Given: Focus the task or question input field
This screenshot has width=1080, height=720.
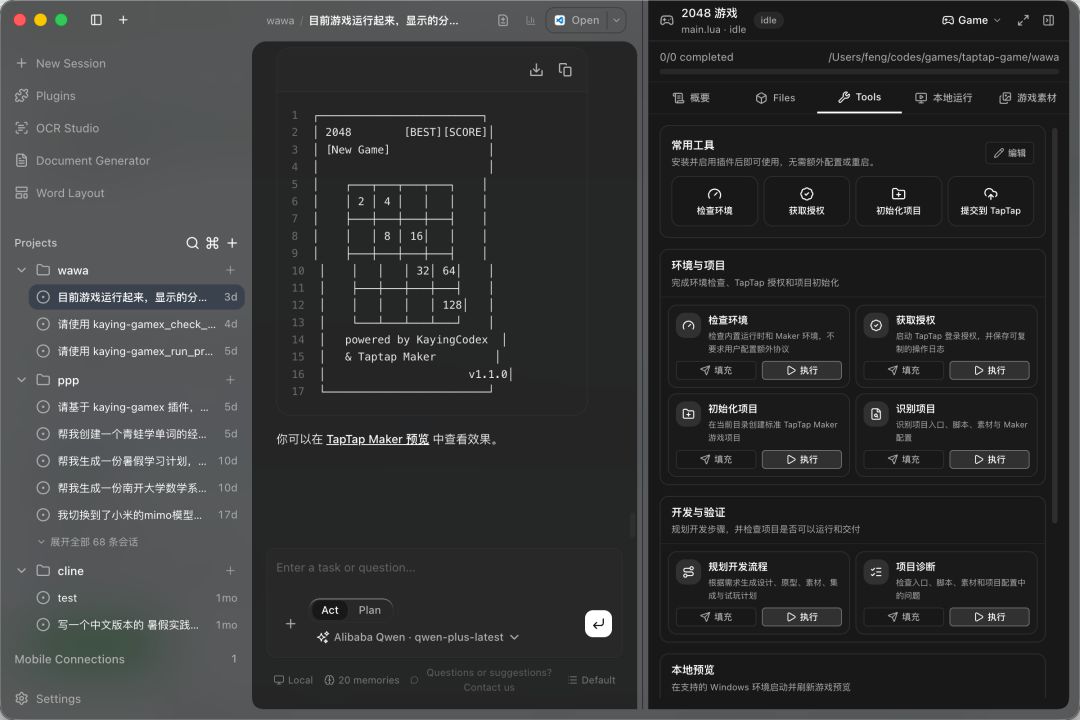Looking at the screenshot, I should (444, 568).
